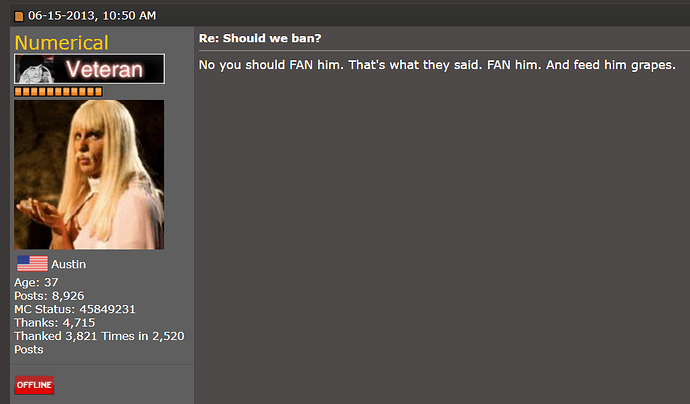Click the orange reputation bar
This screenshot has height=404, width=690.
coord(59,92)
